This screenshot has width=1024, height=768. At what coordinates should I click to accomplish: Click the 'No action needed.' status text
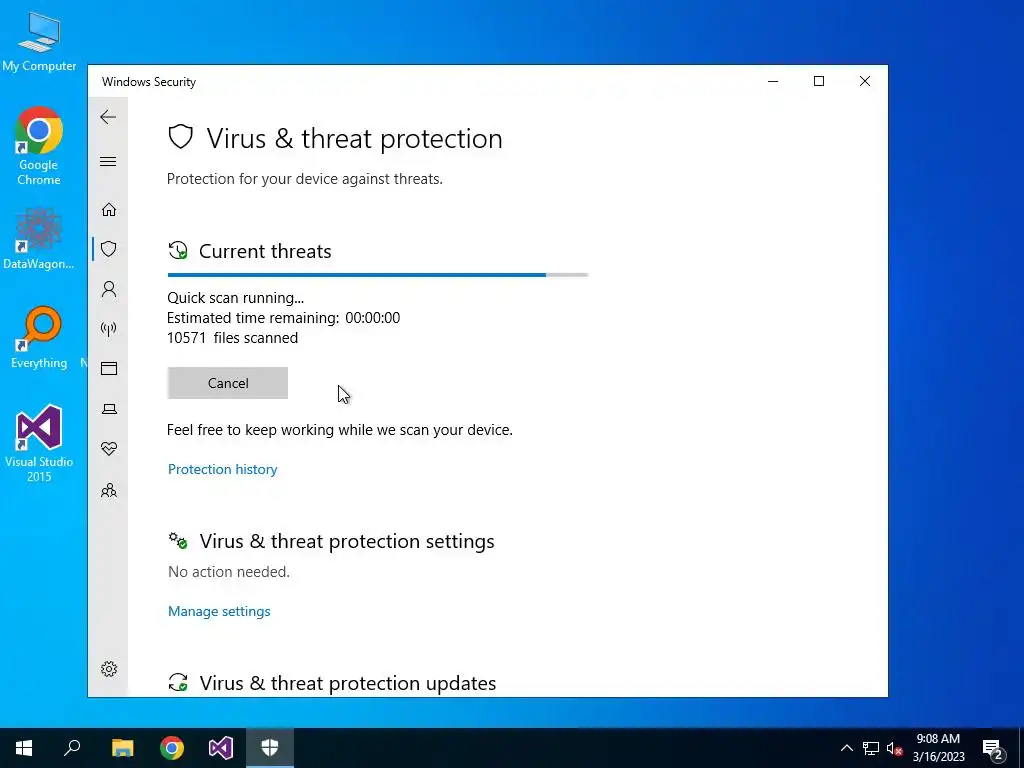point(229,572)
